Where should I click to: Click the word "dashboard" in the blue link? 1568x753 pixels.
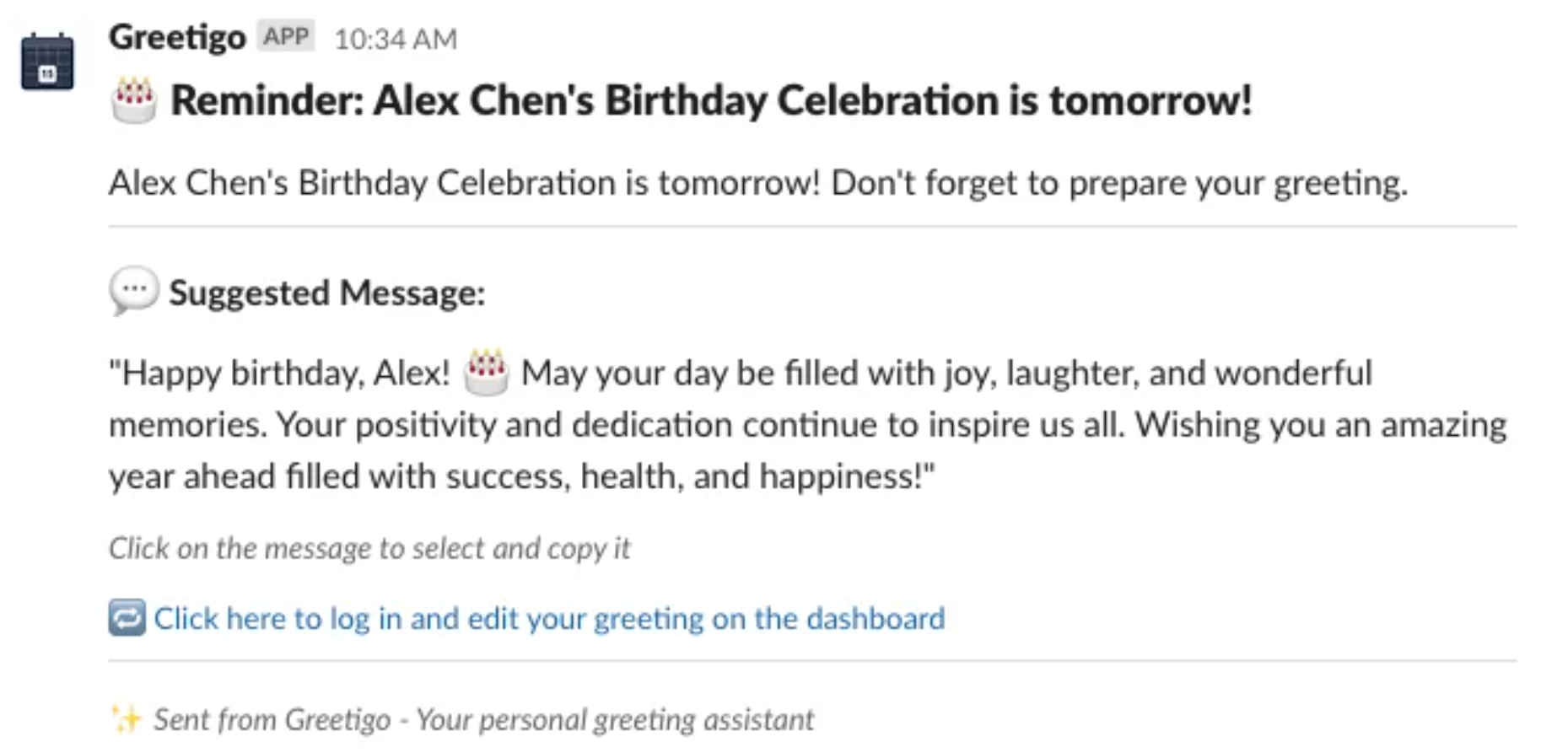(876, 618)
